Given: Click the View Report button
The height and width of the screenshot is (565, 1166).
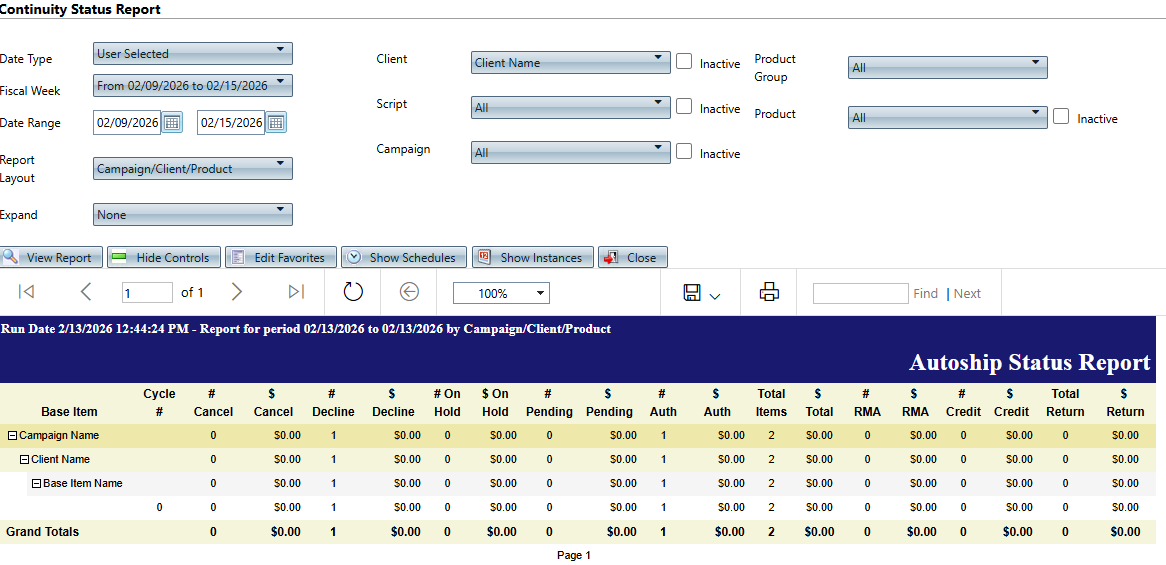Looking at the screenshot, I should click(x=51, y=257).
